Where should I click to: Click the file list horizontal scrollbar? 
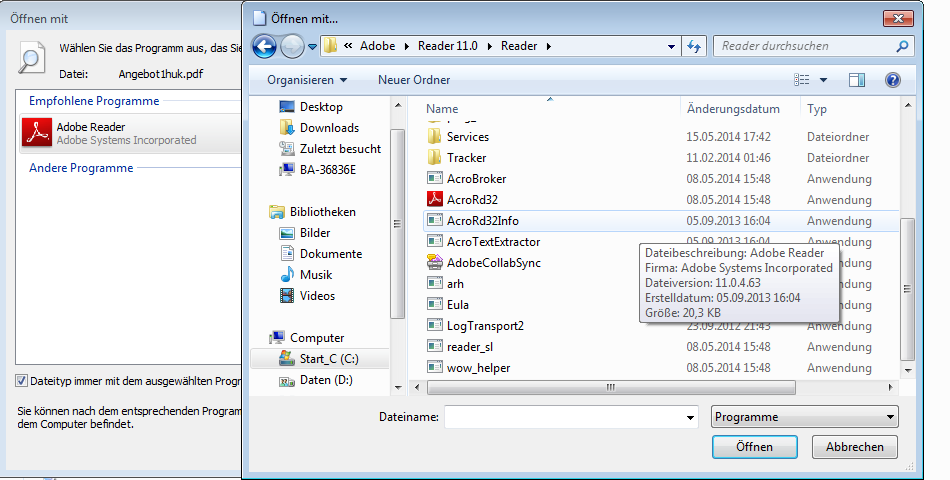611,387
